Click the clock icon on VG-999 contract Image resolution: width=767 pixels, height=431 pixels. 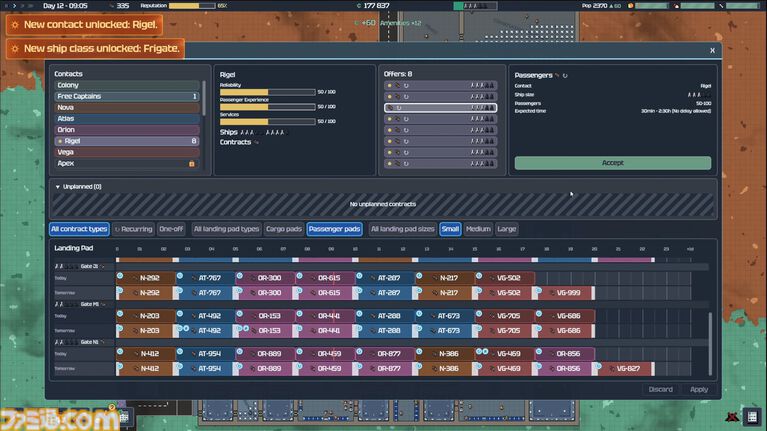(x=539, y=290)
